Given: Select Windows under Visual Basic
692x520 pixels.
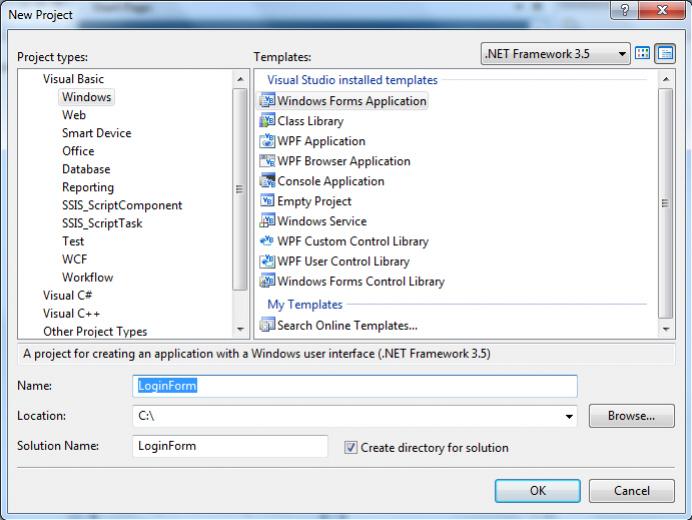Looking at the screenshot, I should tap(86, 97).
